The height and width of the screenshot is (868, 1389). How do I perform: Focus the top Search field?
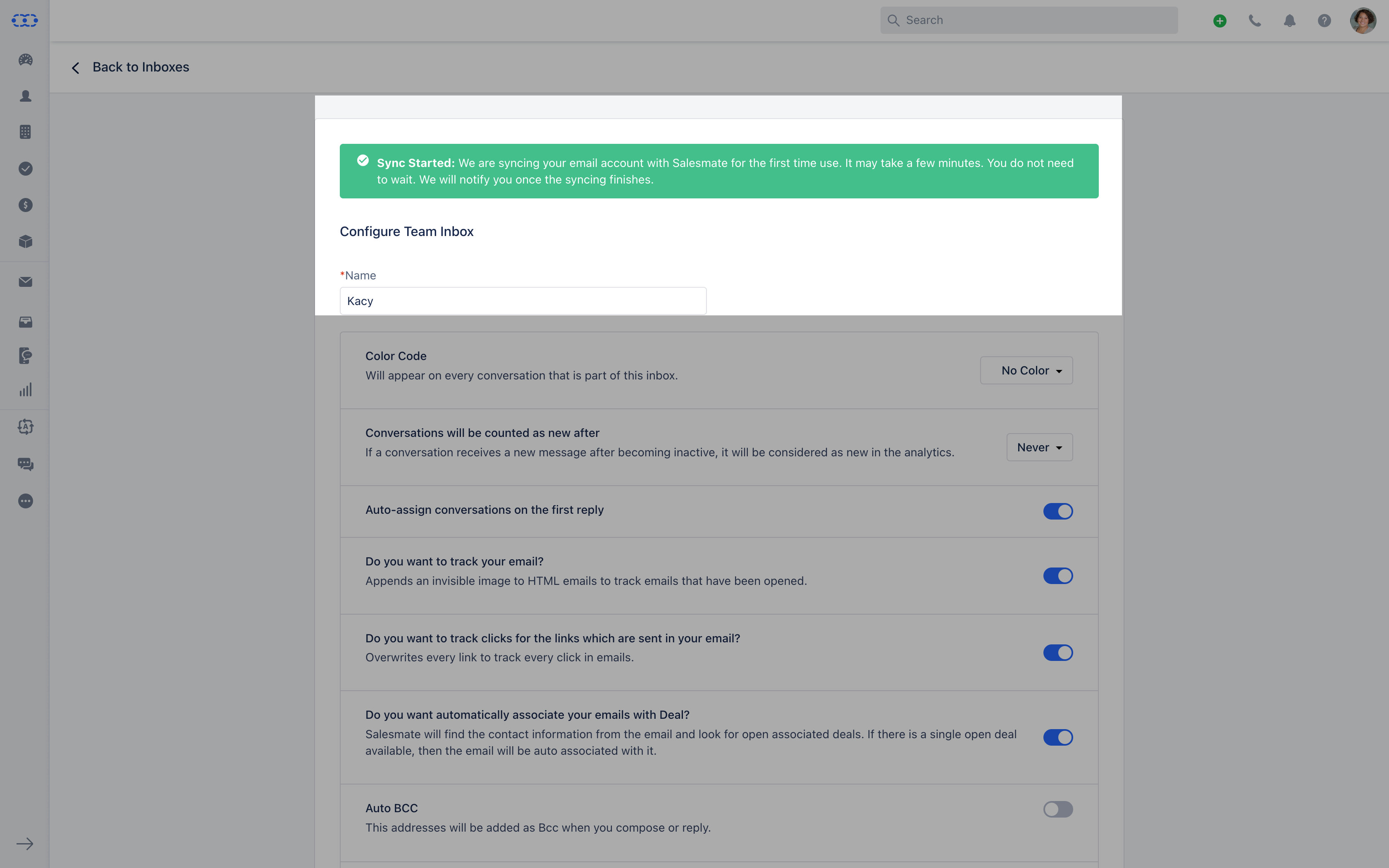[1029, 20]
